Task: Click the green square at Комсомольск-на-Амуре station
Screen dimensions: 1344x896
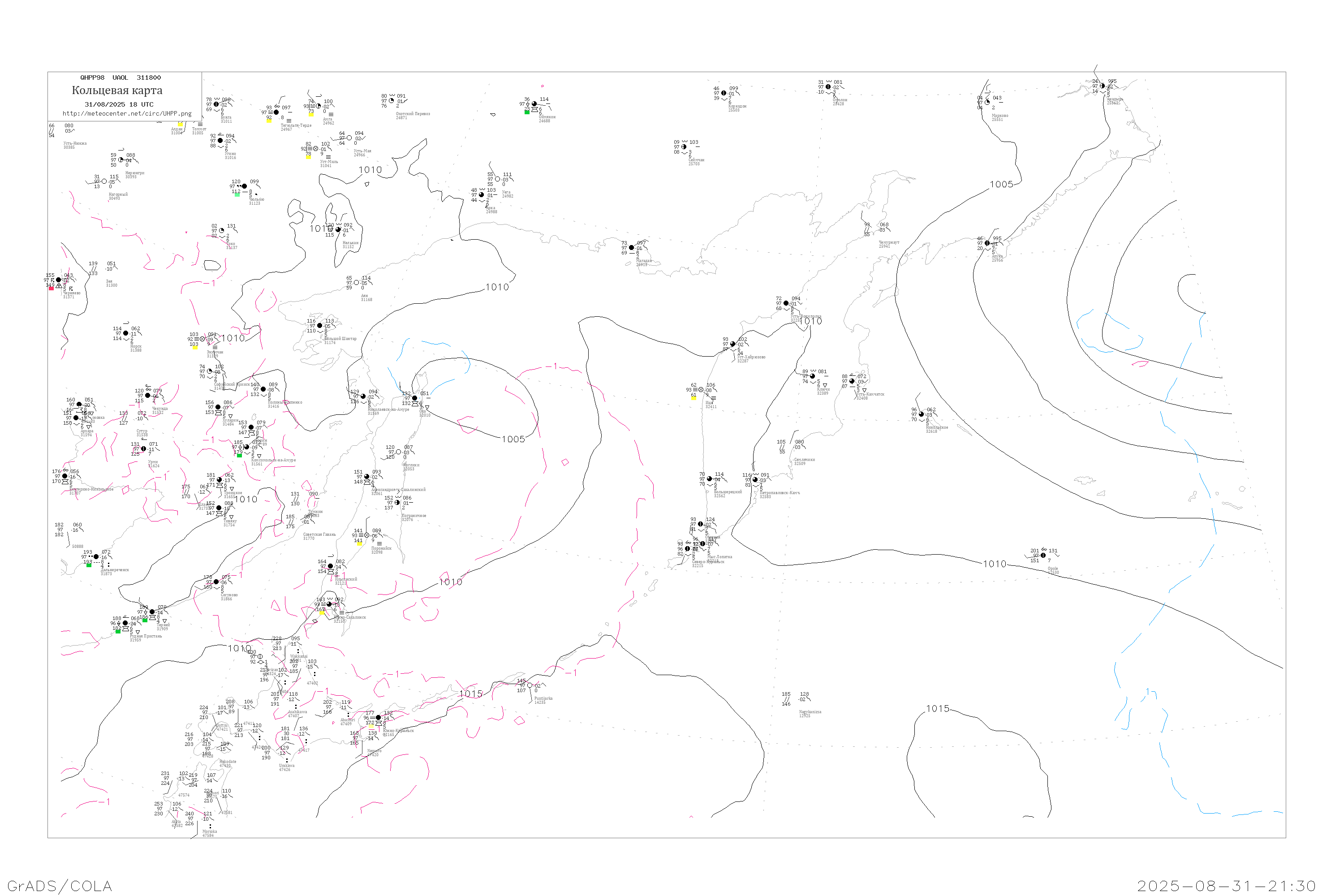Action: click(239, 456)
